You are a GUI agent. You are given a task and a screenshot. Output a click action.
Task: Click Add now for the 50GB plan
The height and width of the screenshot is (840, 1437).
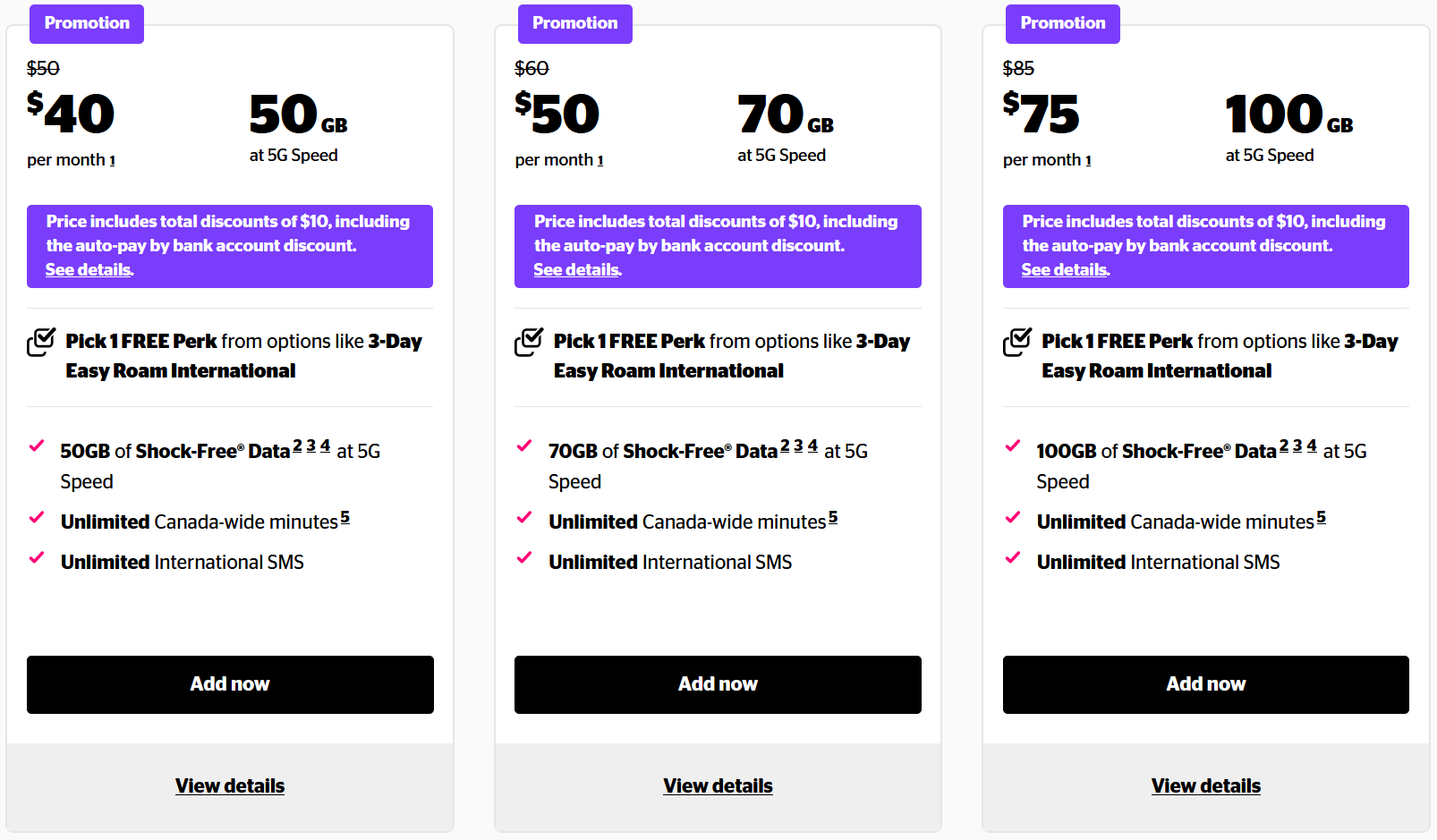tap(229, 684)
